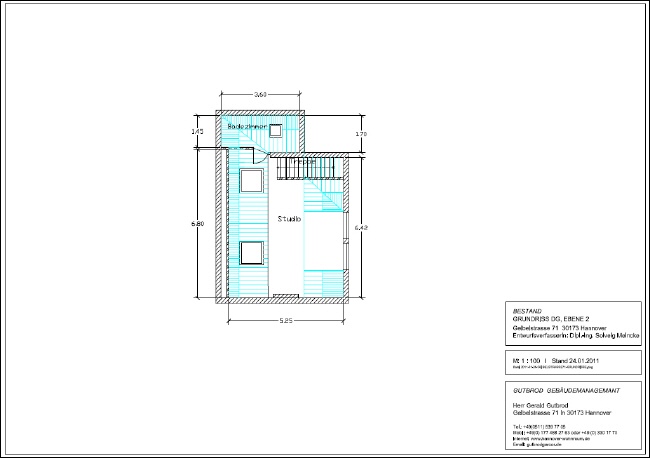Viewport: 650px width, 458px height.
Task: Click the 1.45 dimension on left side
Action: click(x=198, y=131)
